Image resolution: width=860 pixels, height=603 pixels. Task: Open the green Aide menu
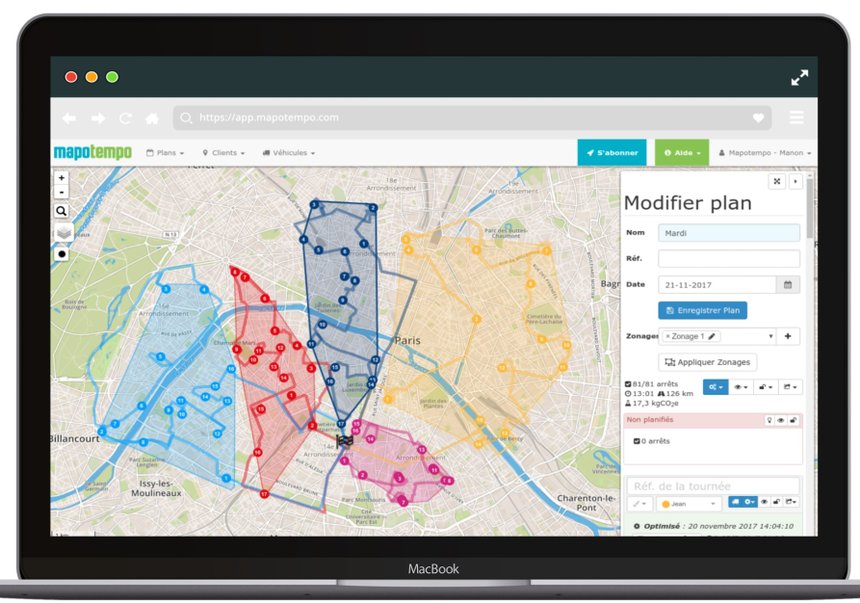coord(682,153)
